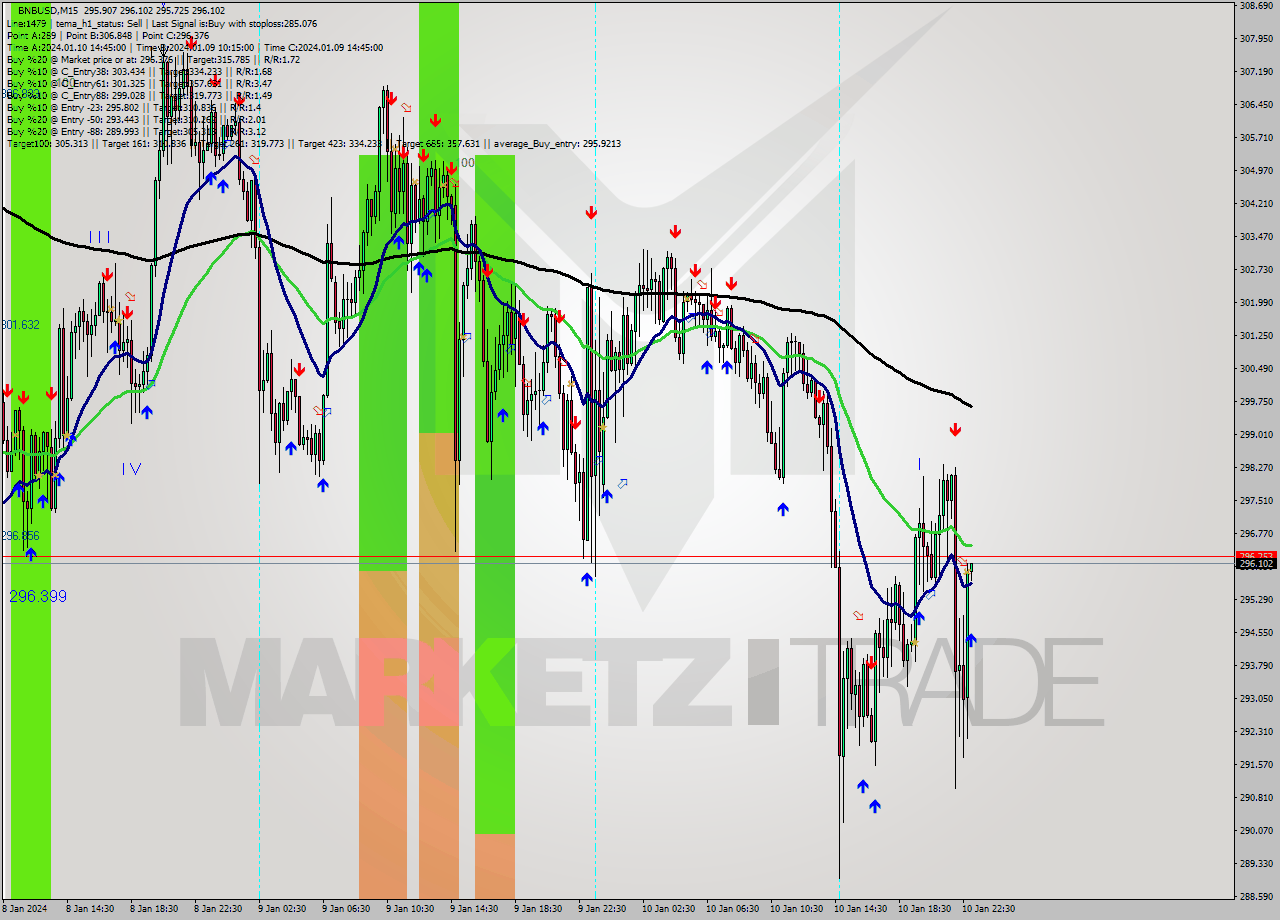
Task: Click the rightmost blue buy arrow near the 294.550 level
Action: (970, 641)
